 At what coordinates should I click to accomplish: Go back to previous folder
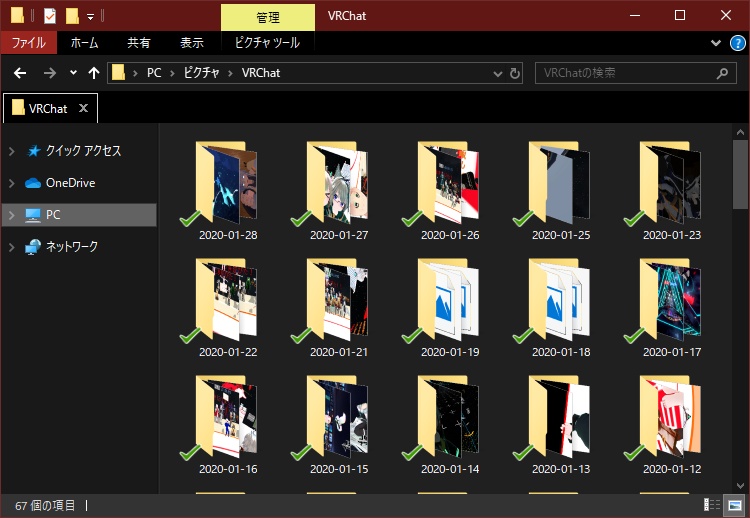(20, 73)
